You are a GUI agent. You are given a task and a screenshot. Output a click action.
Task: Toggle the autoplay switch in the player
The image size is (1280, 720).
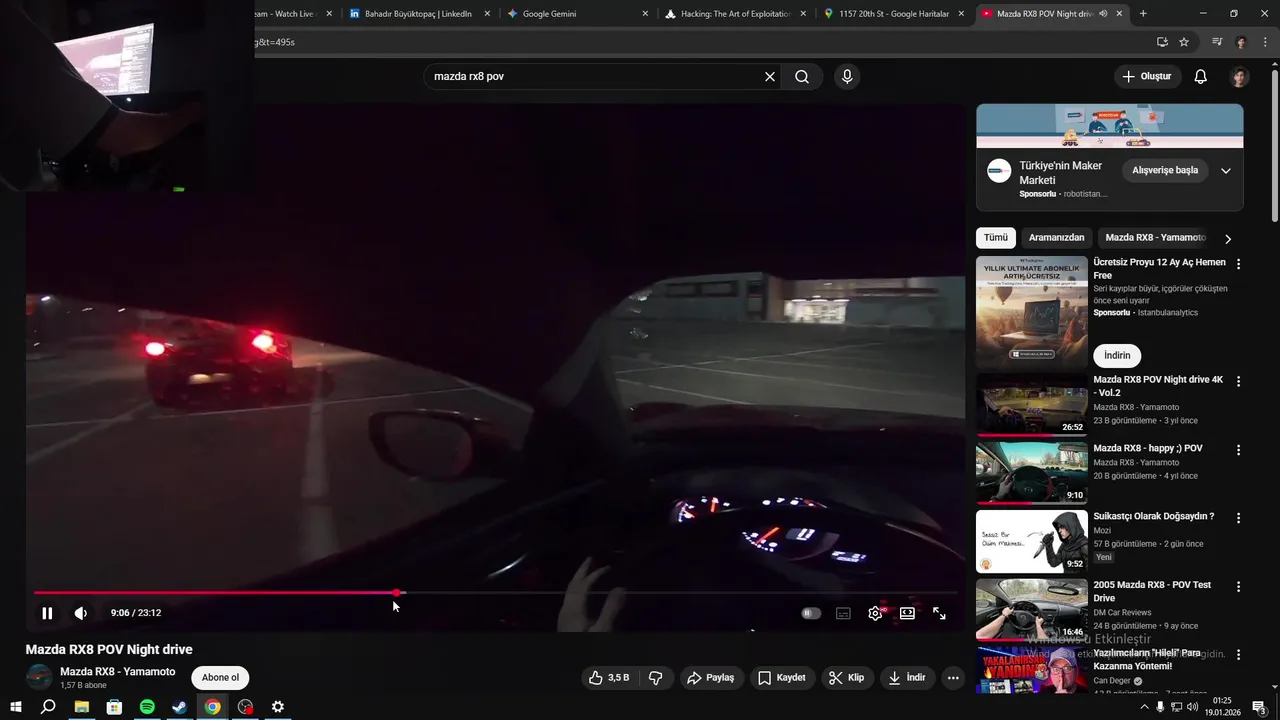click(811, 613)
